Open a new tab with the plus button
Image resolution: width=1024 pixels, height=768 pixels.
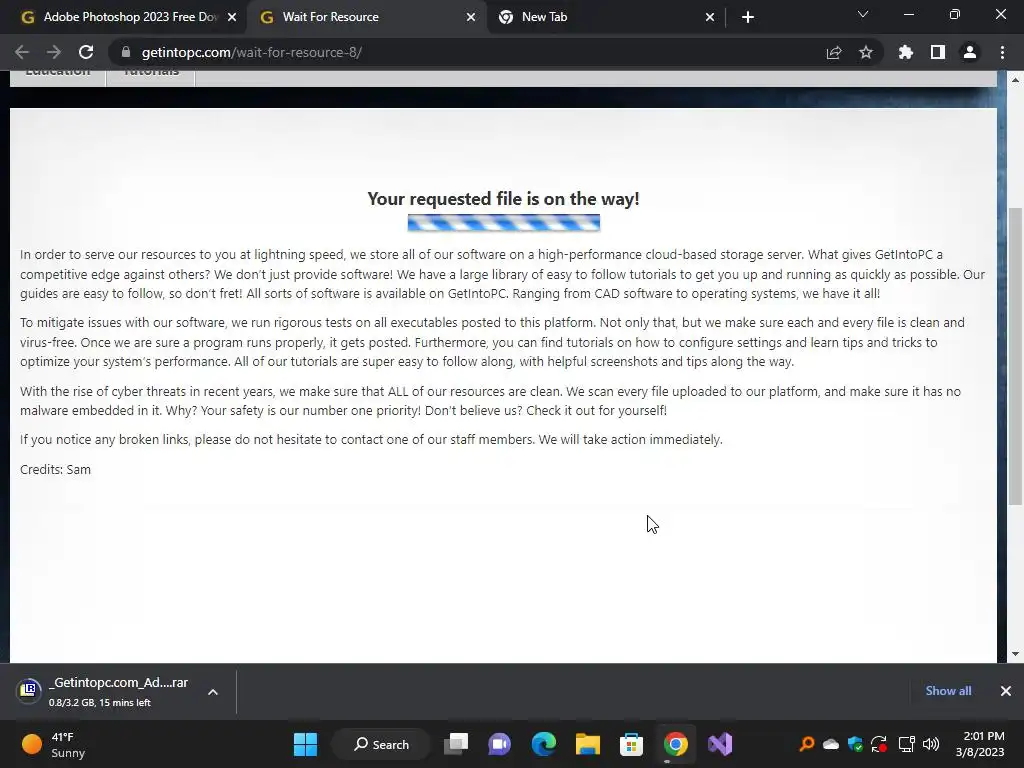point(748,17)
